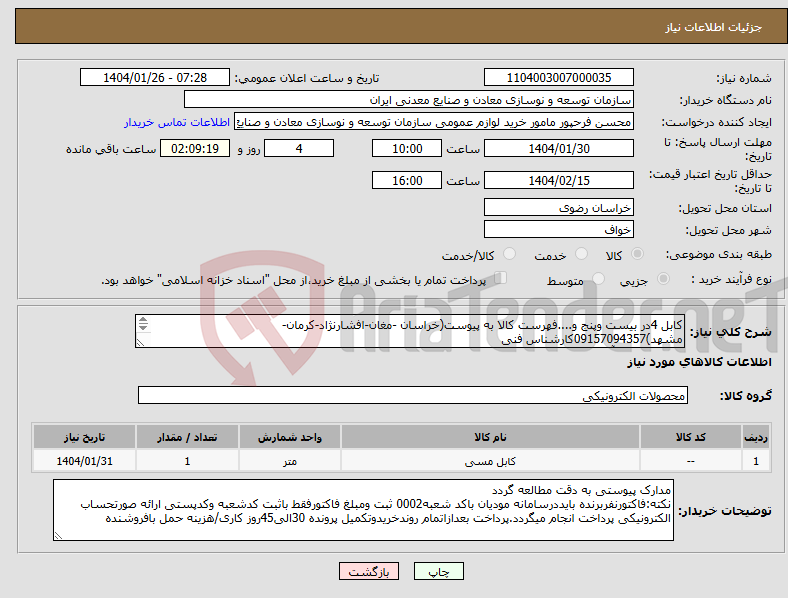Click the شماره نیاز number field
The image size is (788, 598).
558,77
